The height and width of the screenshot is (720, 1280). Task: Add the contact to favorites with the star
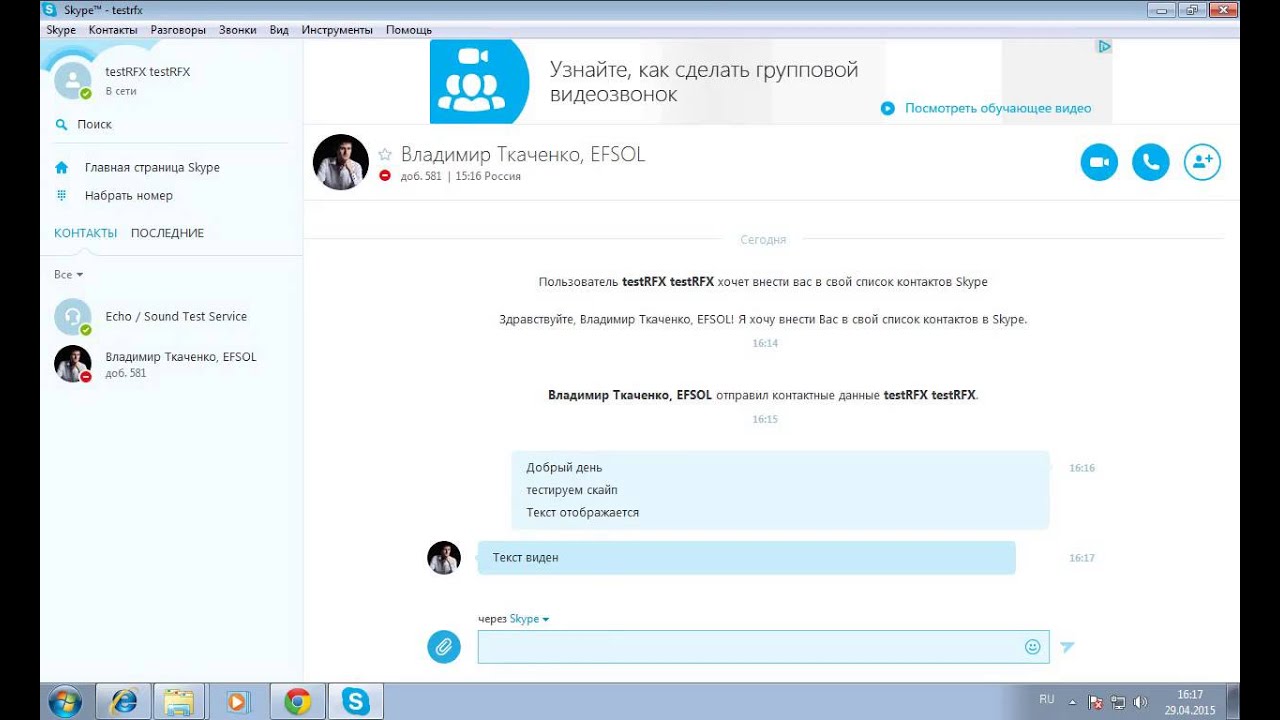pyautogui.click(x=385, y=154)
